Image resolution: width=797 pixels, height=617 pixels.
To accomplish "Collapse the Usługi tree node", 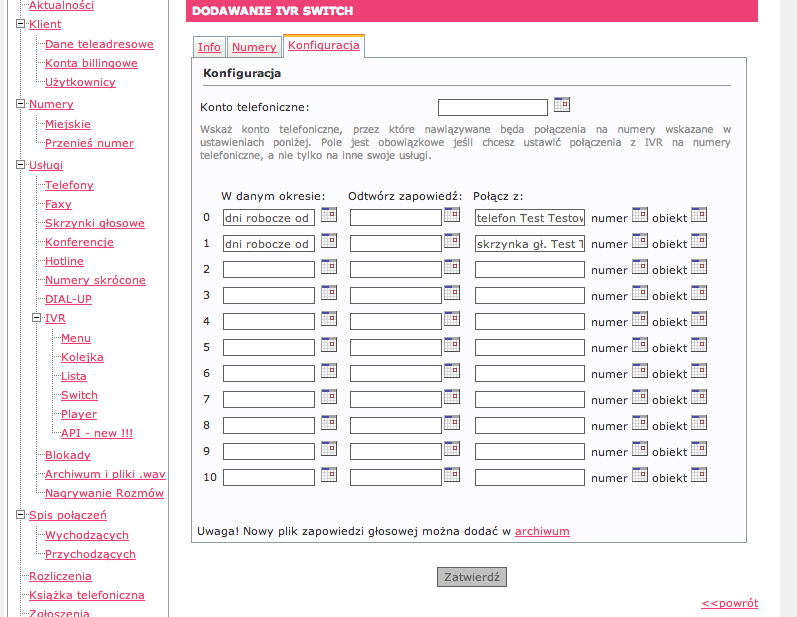I will point(20,165).
